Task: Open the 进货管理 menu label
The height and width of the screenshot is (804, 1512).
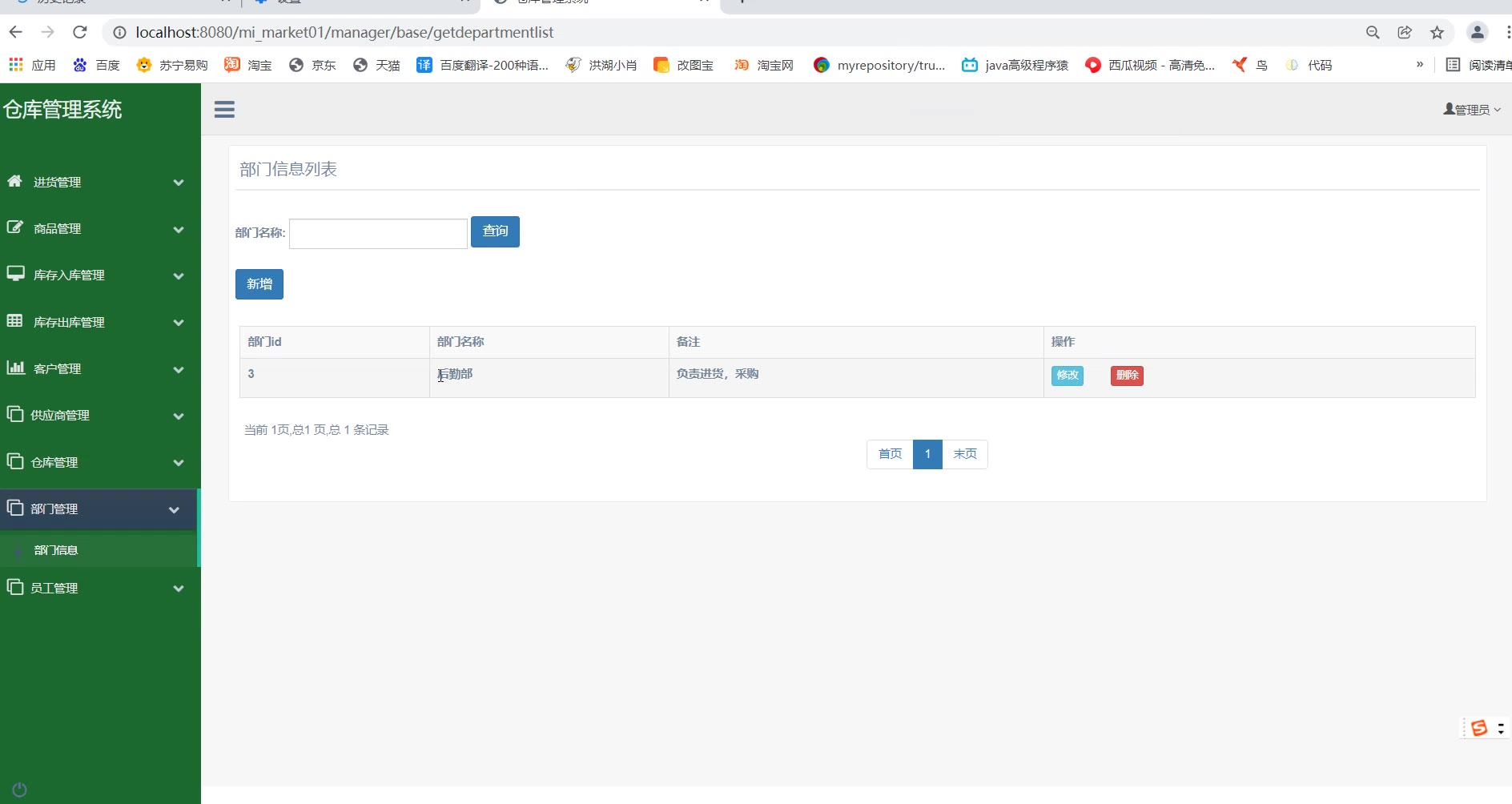Action: [57, 182]
